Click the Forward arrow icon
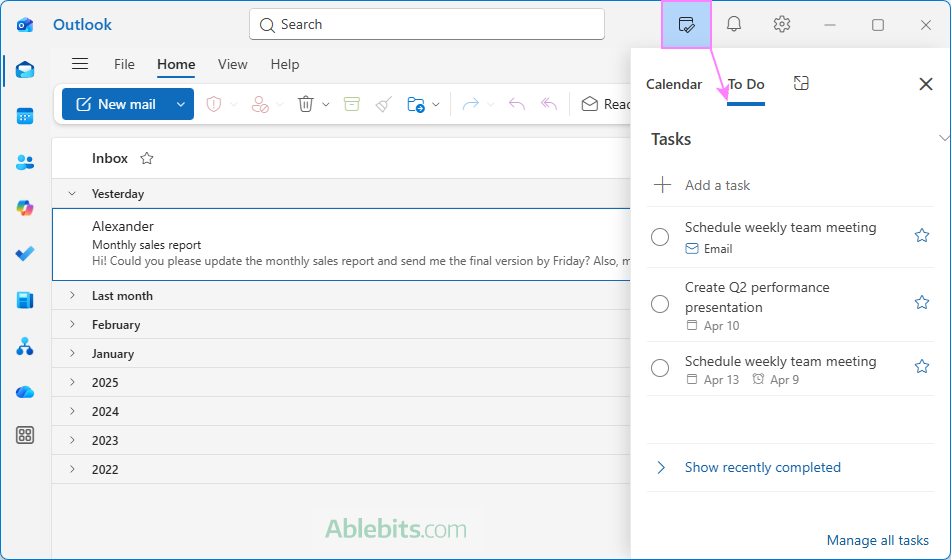The width and height of the screenshot is (951, 560). click(470, 104)
